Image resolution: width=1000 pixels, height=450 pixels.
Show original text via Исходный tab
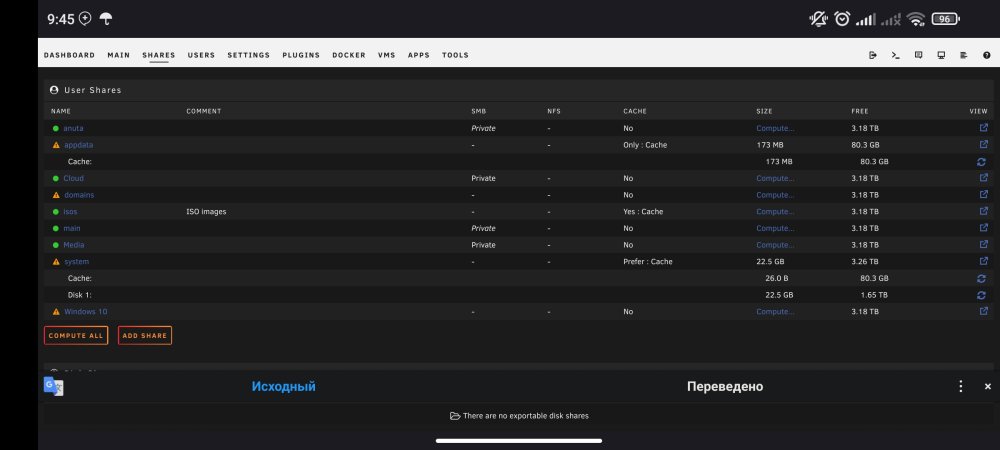point(283,386)
